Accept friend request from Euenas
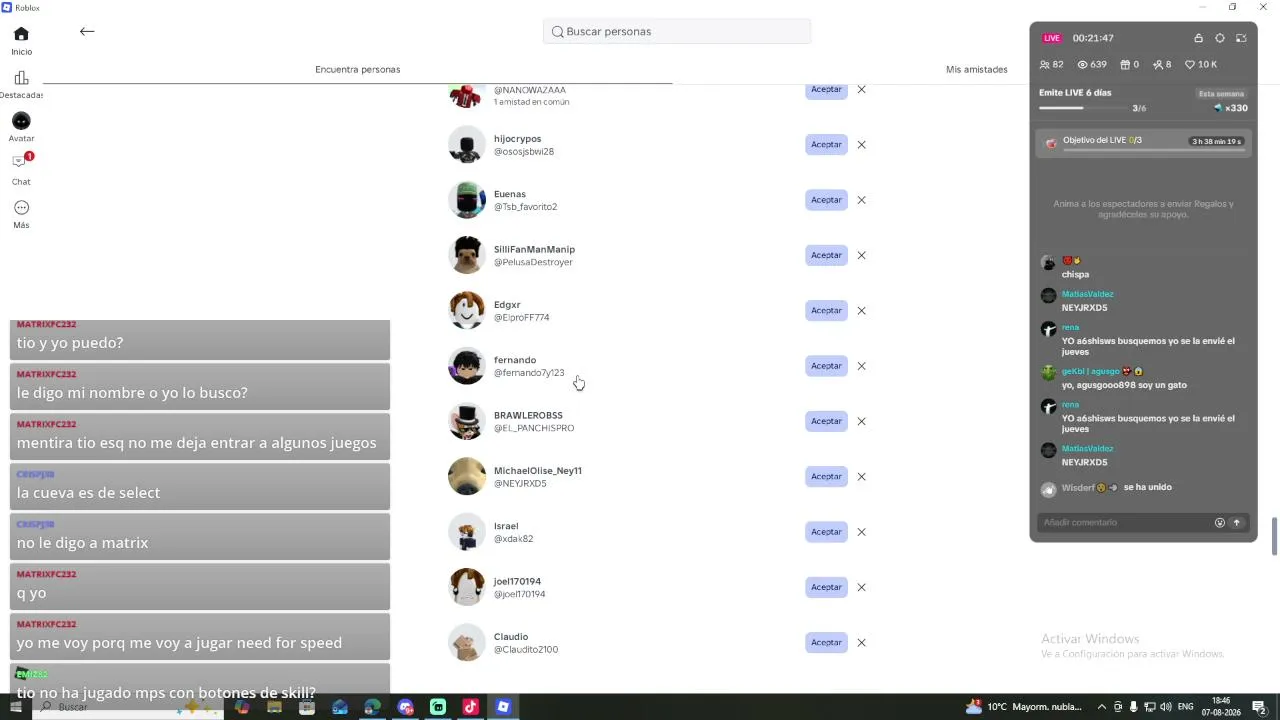1280x720 pixels. pyautogui.click(x=826, y=200)
